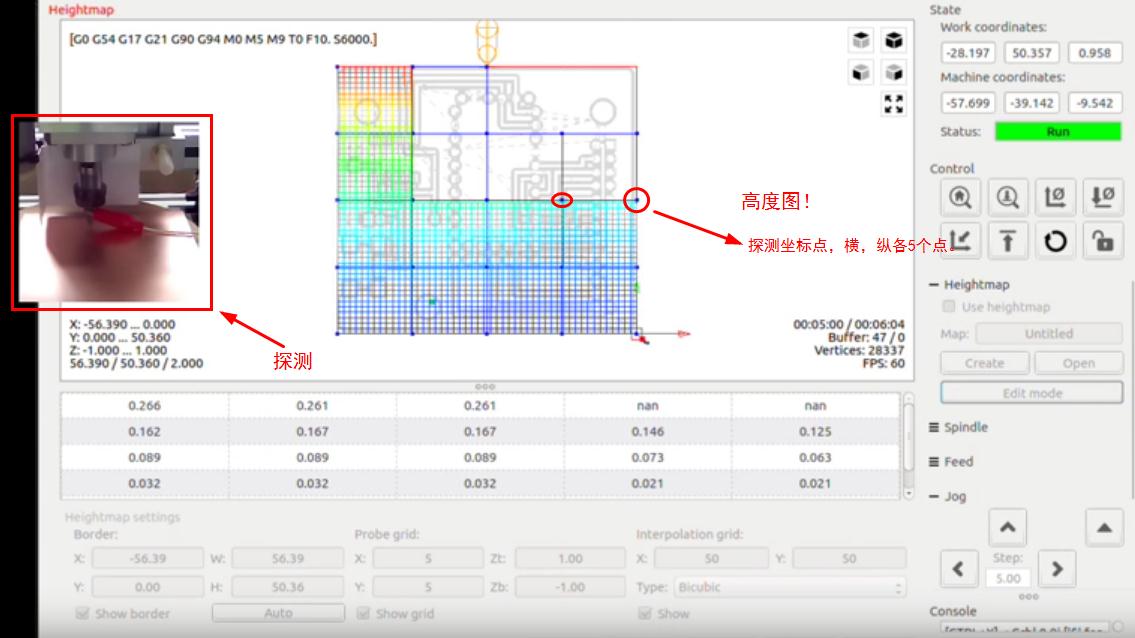1135x638 pixels.
Task: Click the heightmap table vertical scrollbar
Action: coord(908,446)
